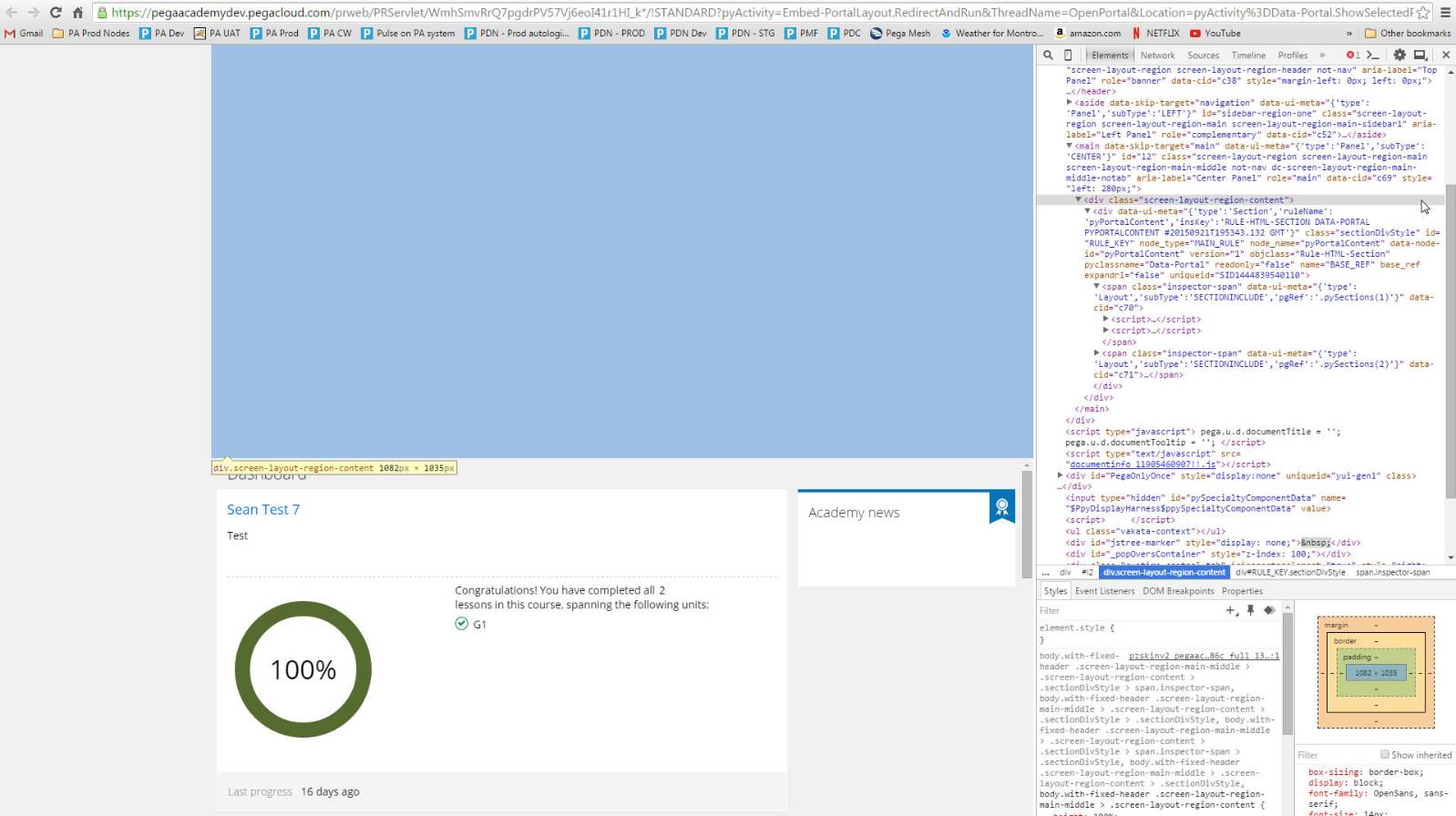The width and height of the screenshot is (1456, 816).
Task: Bookmark this page with the star icon
Action: [x=1423, y=13]
